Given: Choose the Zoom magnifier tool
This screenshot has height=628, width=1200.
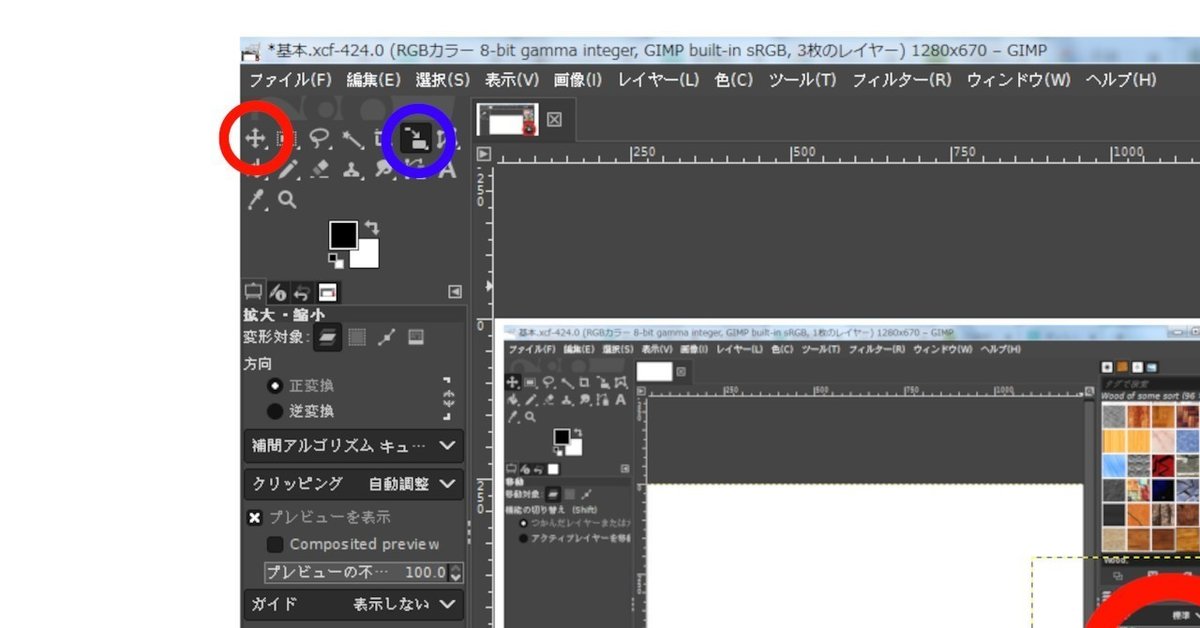Looking at the screenshot, I should pyautogui.click(x=289, y=199).
